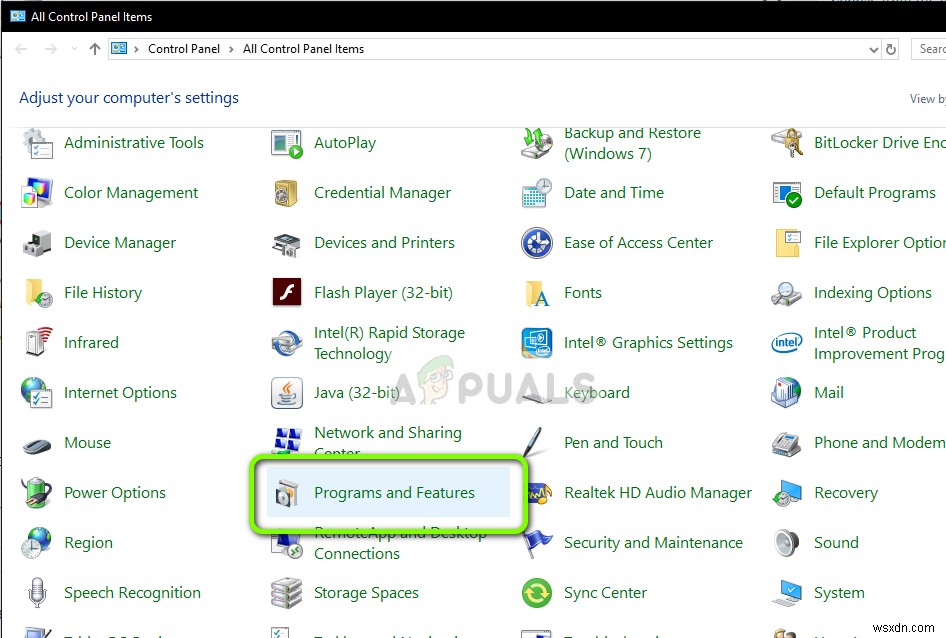
Task: Click inside the Search box
Action: (x=930, y=48)
